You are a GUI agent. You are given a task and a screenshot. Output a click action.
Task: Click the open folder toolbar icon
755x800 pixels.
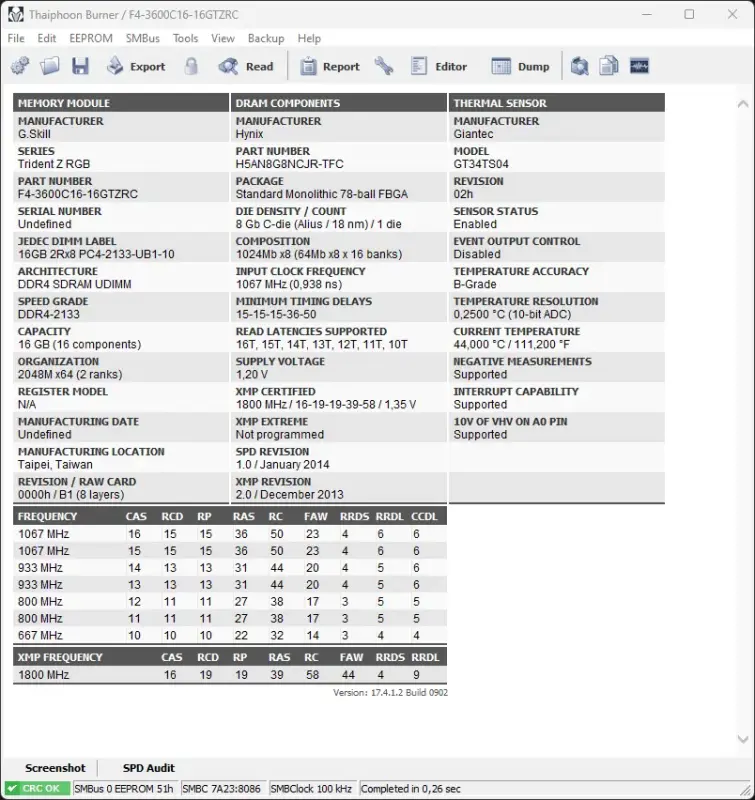(x=50, y=67)
